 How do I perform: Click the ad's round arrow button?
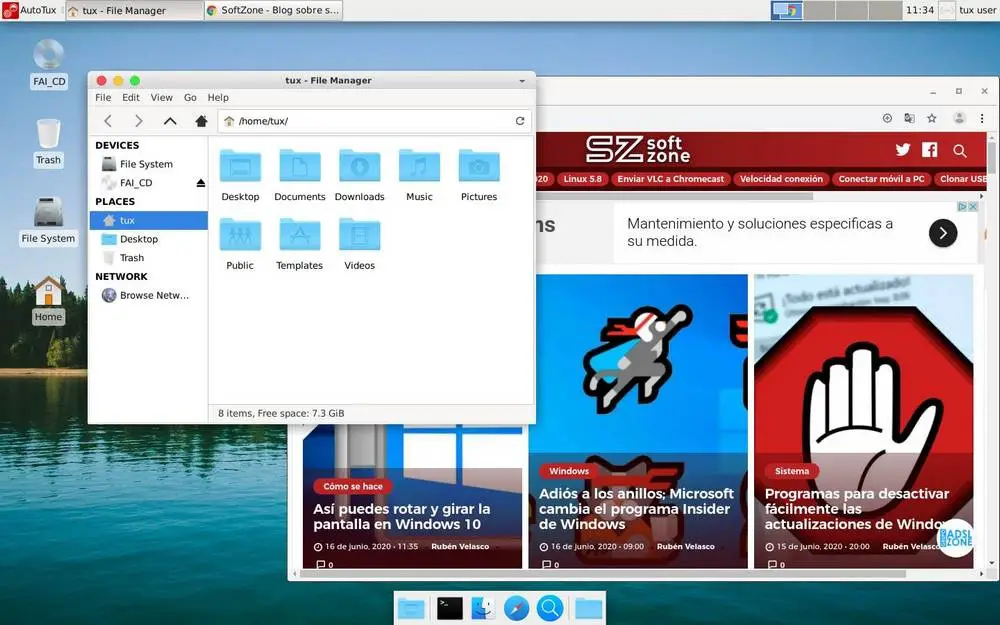[943, 233]
